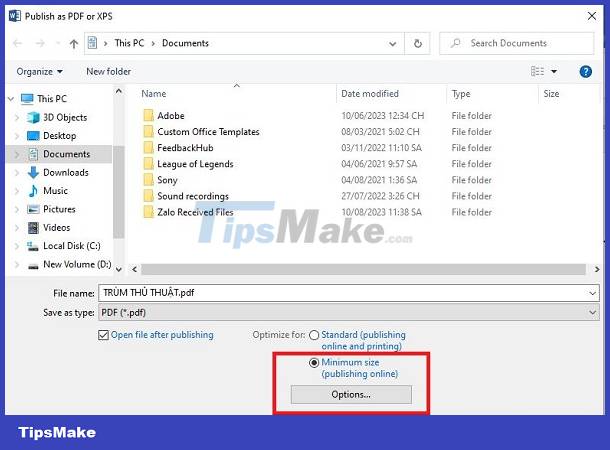Select Standard publishing online and printing
This screenshot has height=450, width=610.
(x=314, y=335)
